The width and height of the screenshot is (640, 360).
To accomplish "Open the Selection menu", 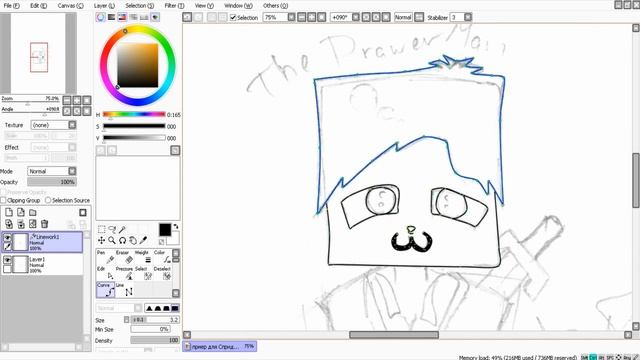I will pyautogui.click(x=140, y=6).
